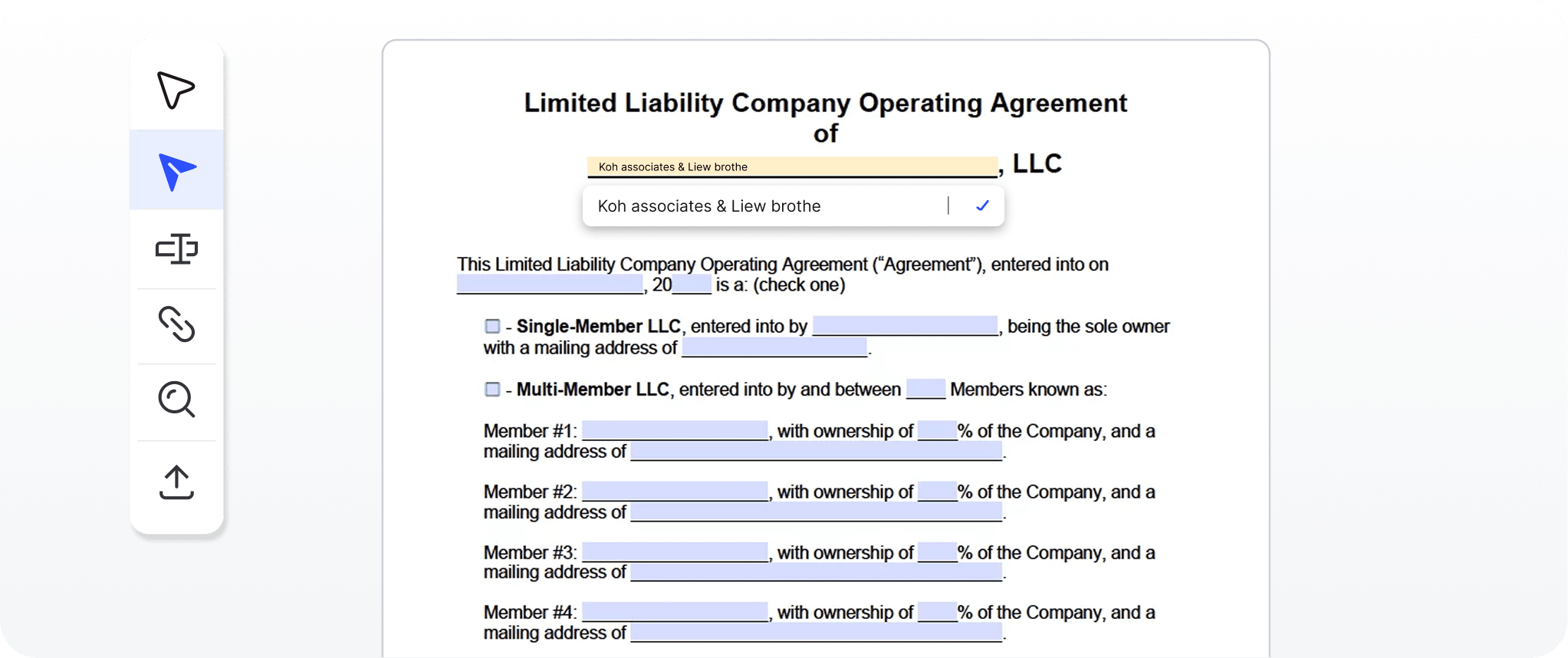Click the number of Members field
Viewport: 1568px width, 658px height.
[x=925, y=390]
